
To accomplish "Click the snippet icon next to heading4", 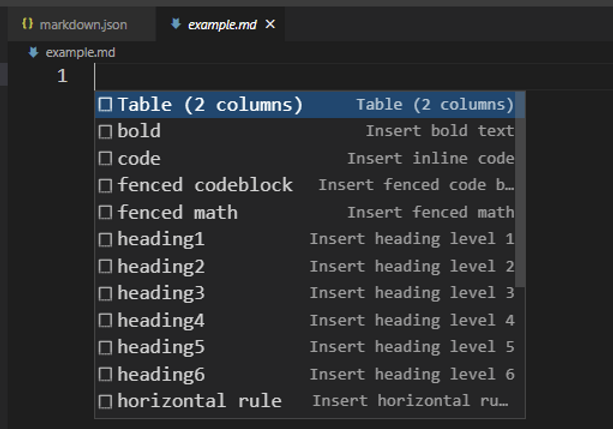I will click(x=105, y=320).
